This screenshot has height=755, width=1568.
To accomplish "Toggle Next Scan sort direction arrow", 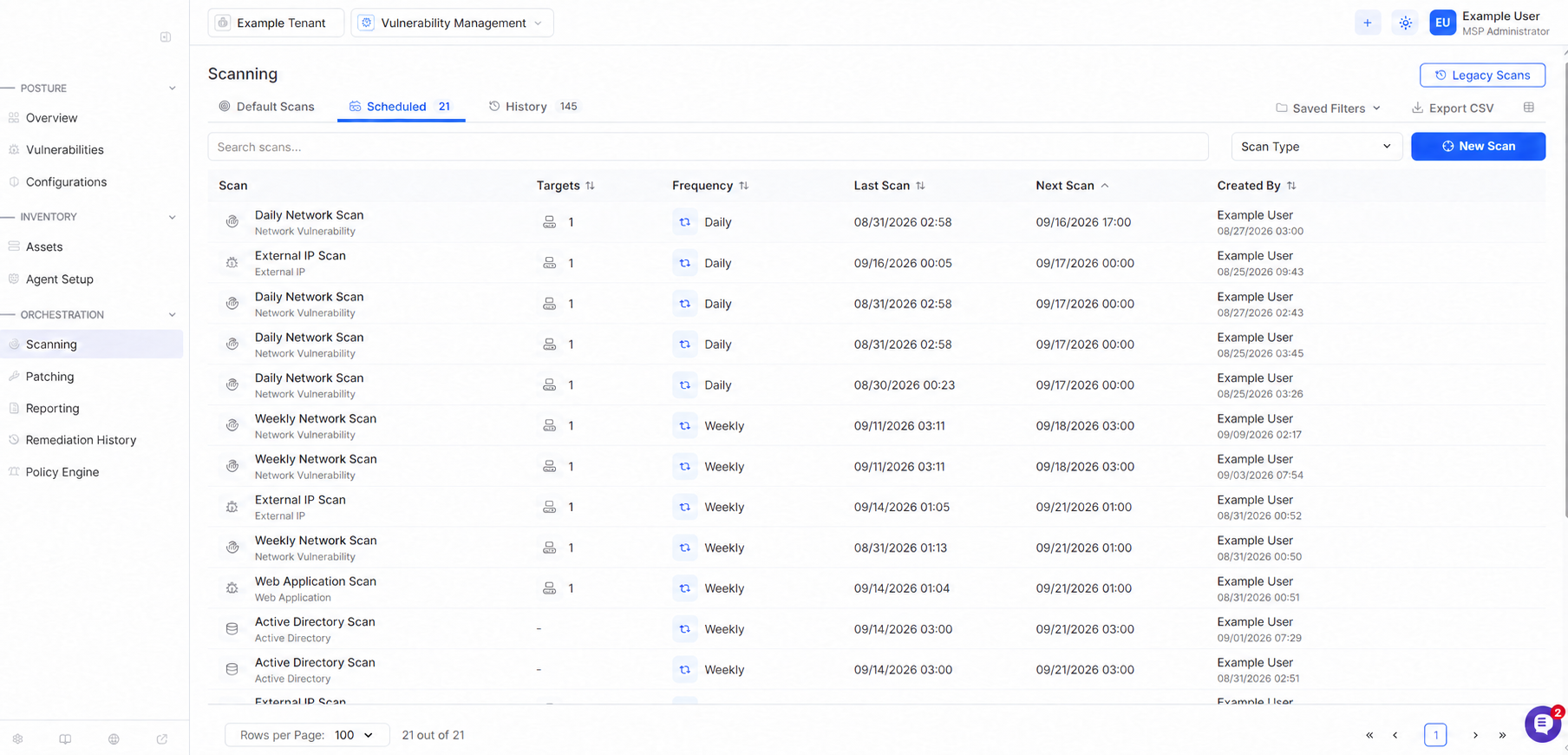I will [1105, 186].
